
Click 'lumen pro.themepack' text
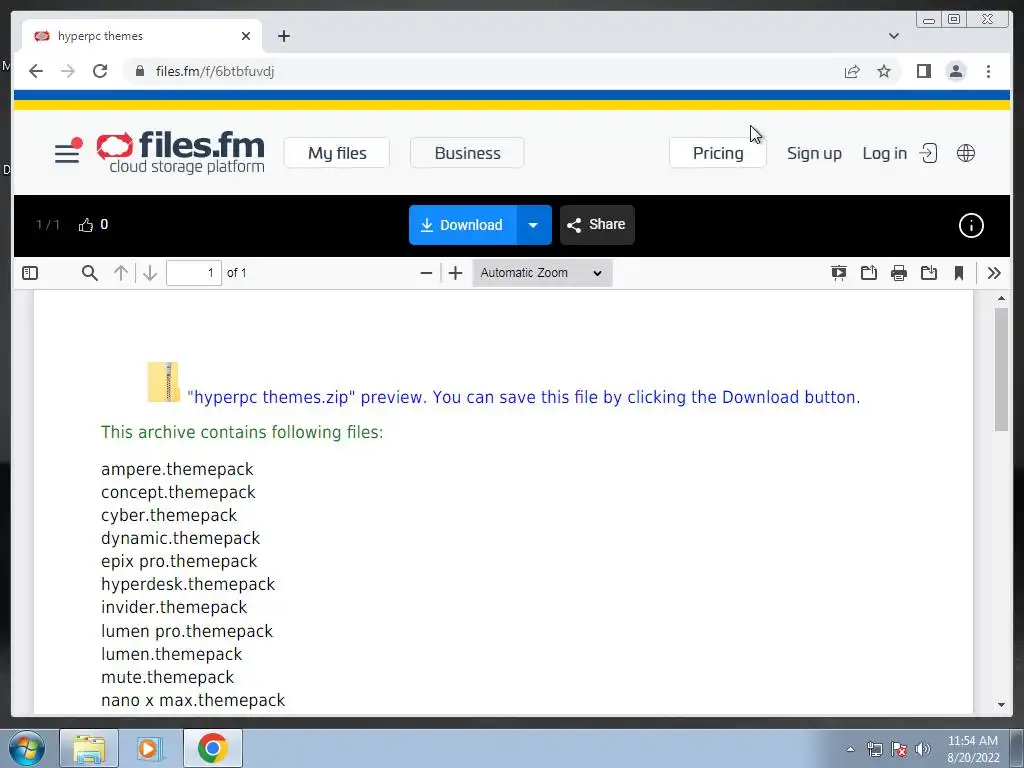[x=187, y=631]
